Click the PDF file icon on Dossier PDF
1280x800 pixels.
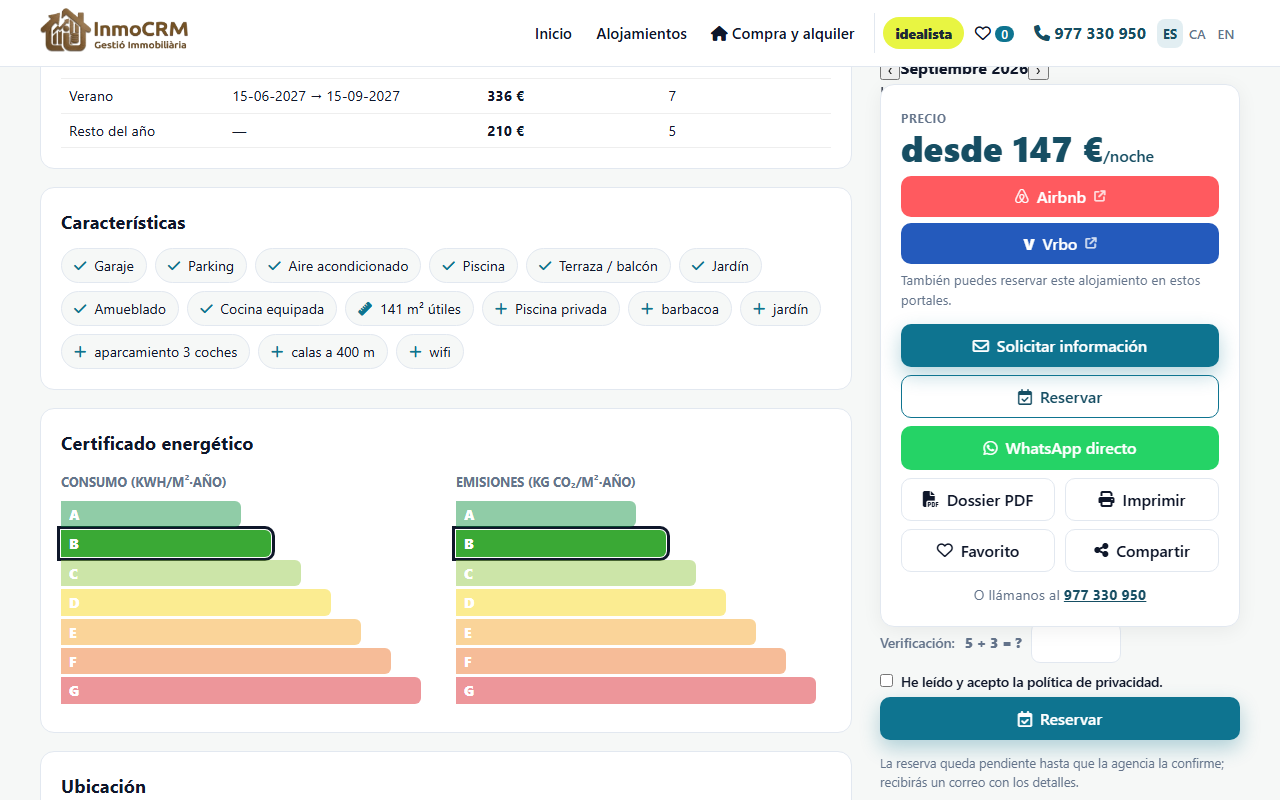pos(930,500)
